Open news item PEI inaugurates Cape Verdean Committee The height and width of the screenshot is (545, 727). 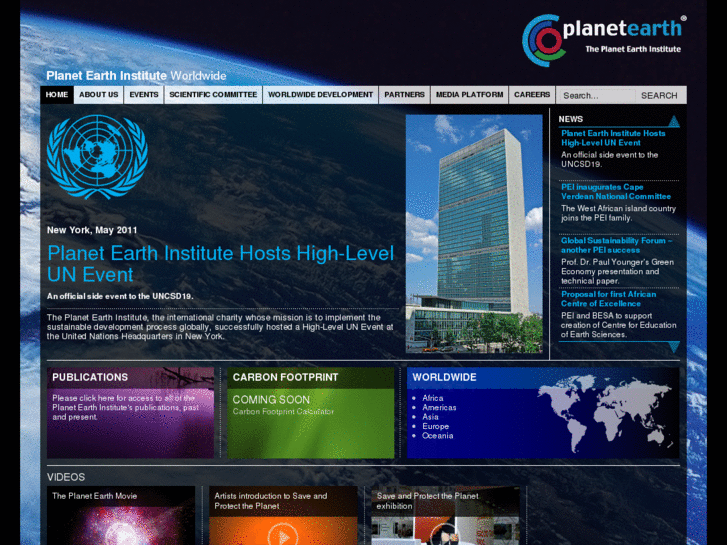point(616,192)
